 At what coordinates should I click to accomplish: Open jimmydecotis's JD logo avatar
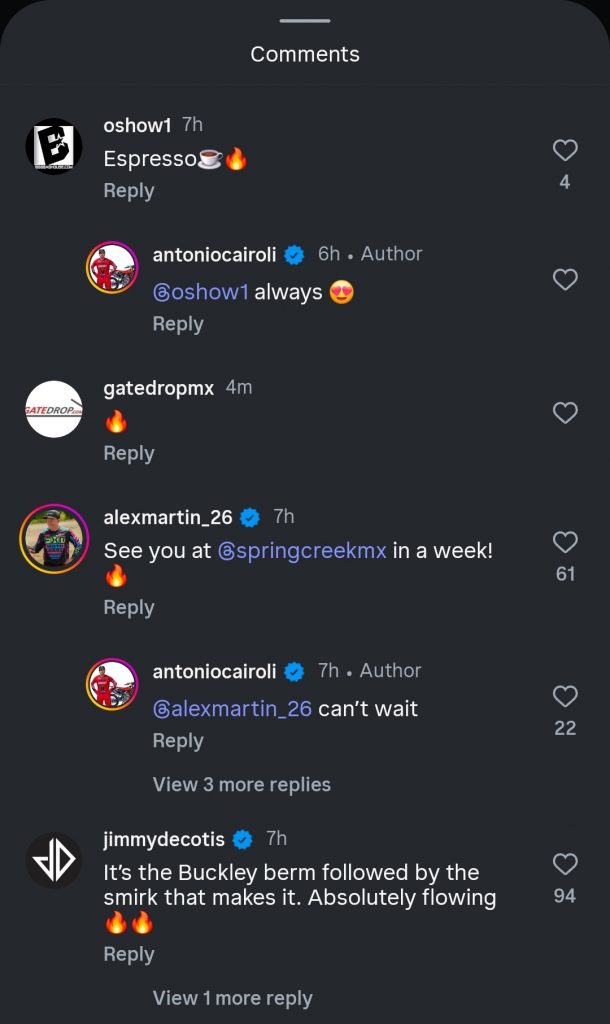pos(53,860)
